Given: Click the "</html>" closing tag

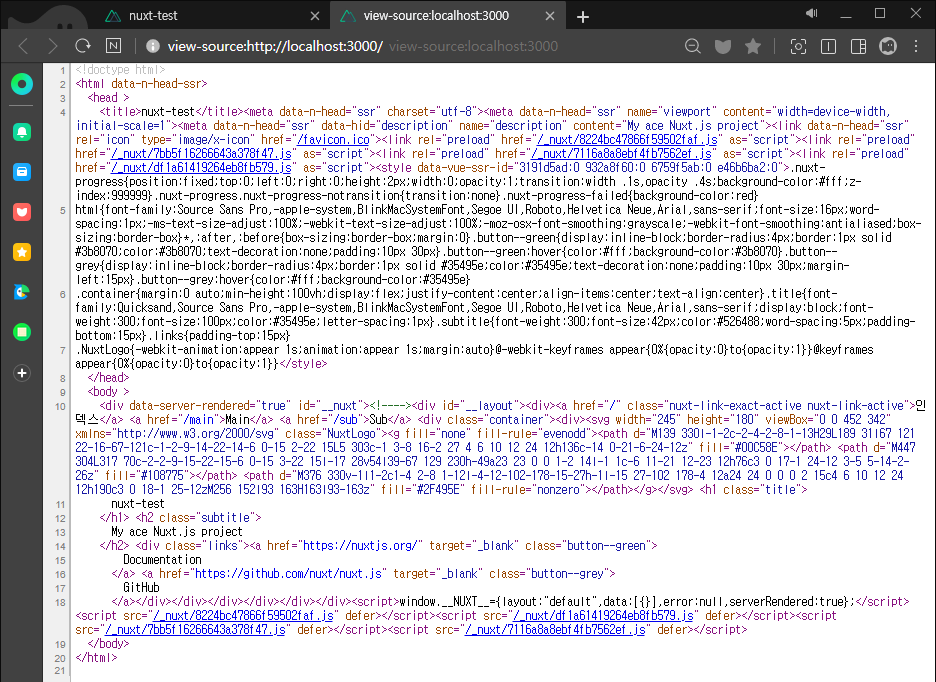Looking at the screenshot, I should pyautogui.click(x=96, y=658).
